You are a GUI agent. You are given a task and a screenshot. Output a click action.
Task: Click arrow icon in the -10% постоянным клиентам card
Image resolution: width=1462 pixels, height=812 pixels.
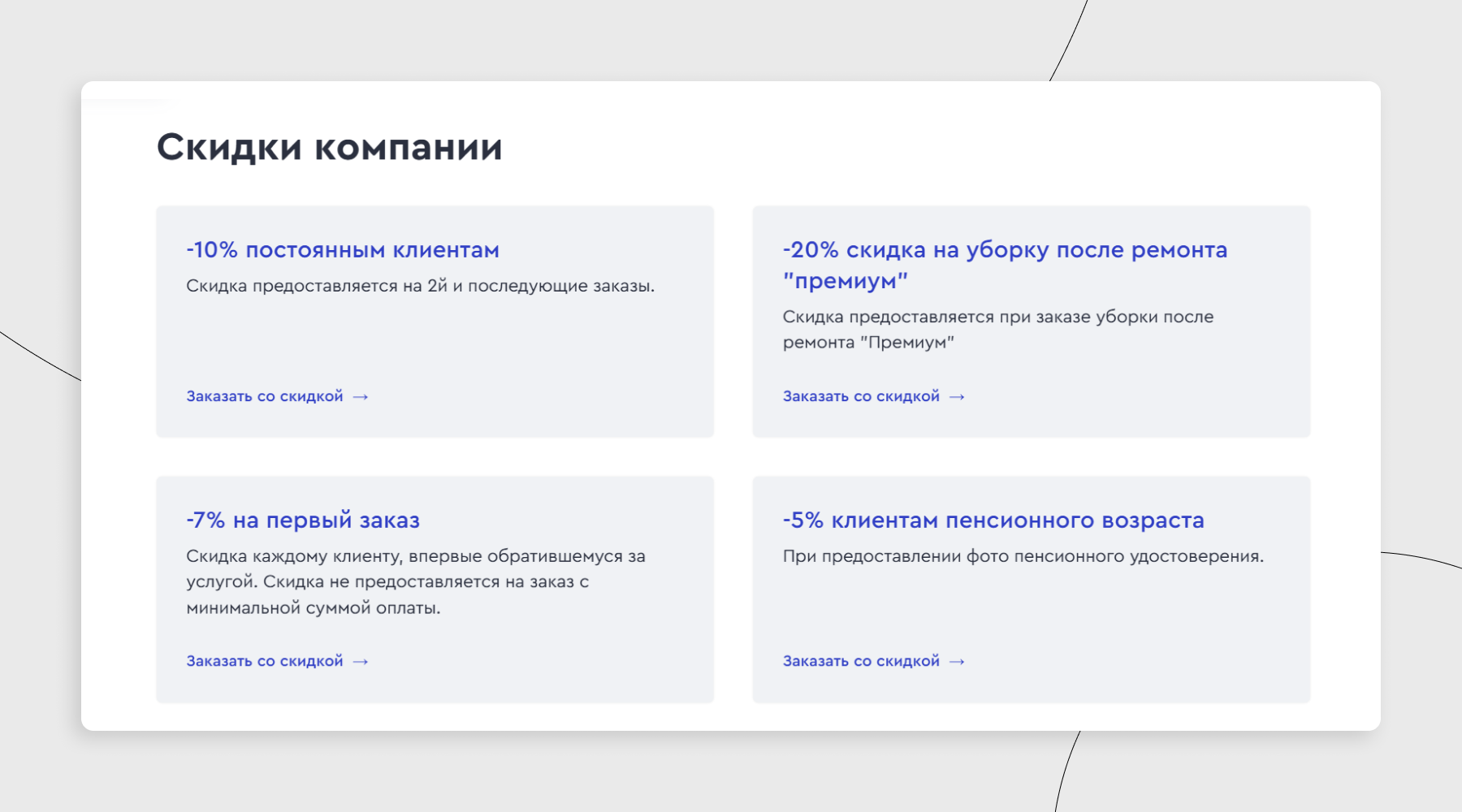point(361,397)
